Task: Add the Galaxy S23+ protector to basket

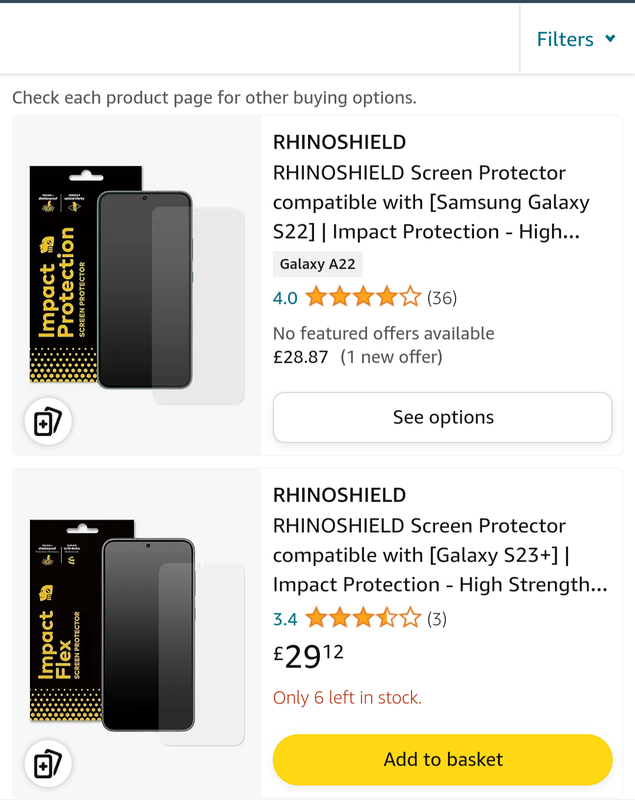Action: 442,759
